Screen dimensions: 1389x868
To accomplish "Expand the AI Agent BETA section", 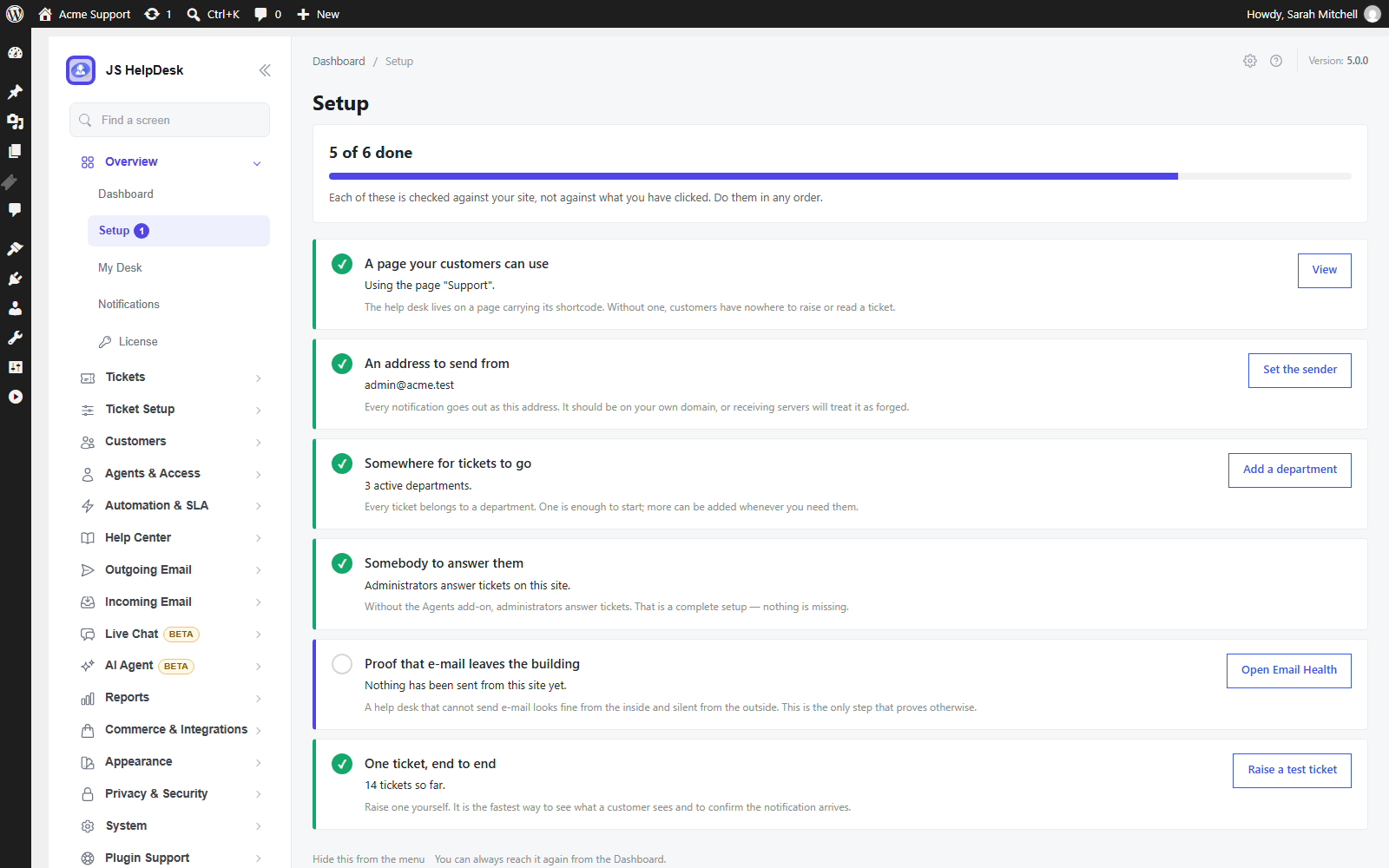I will 170,667.
